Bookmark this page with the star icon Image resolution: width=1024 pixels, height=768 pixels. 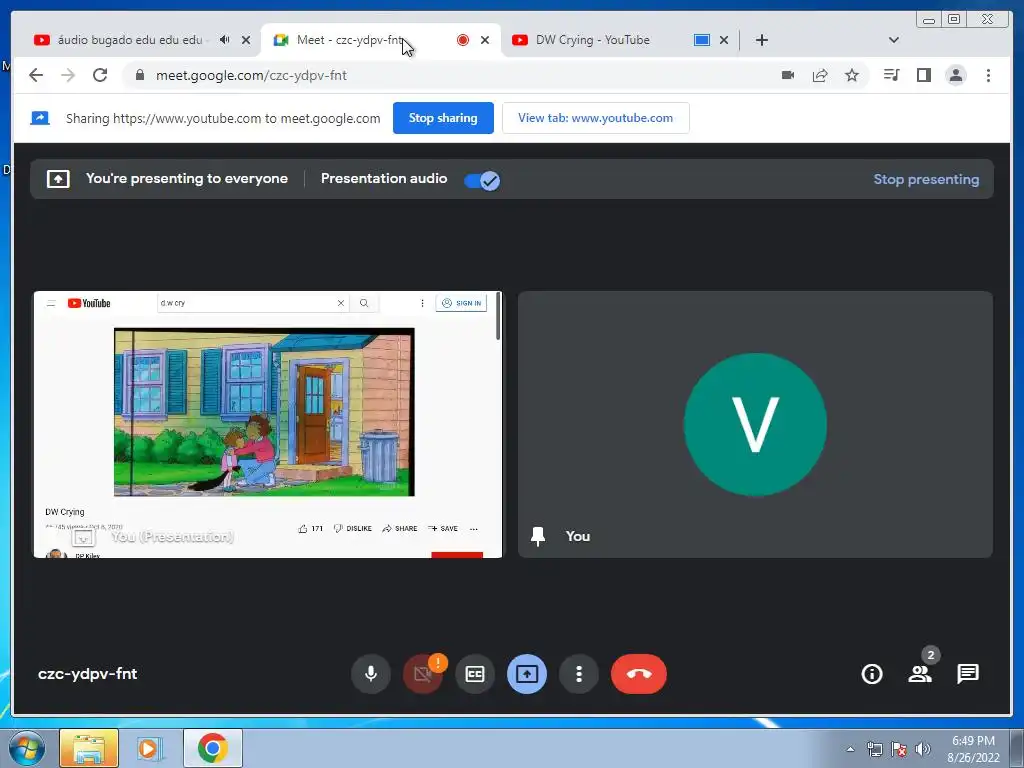click(x=852, y=75)
